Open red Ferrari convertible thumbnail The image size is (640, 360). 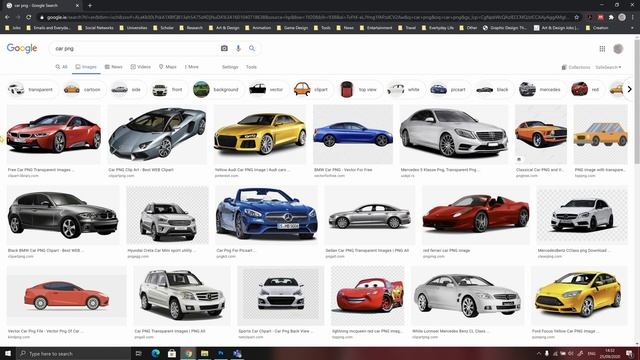[476, 215]
